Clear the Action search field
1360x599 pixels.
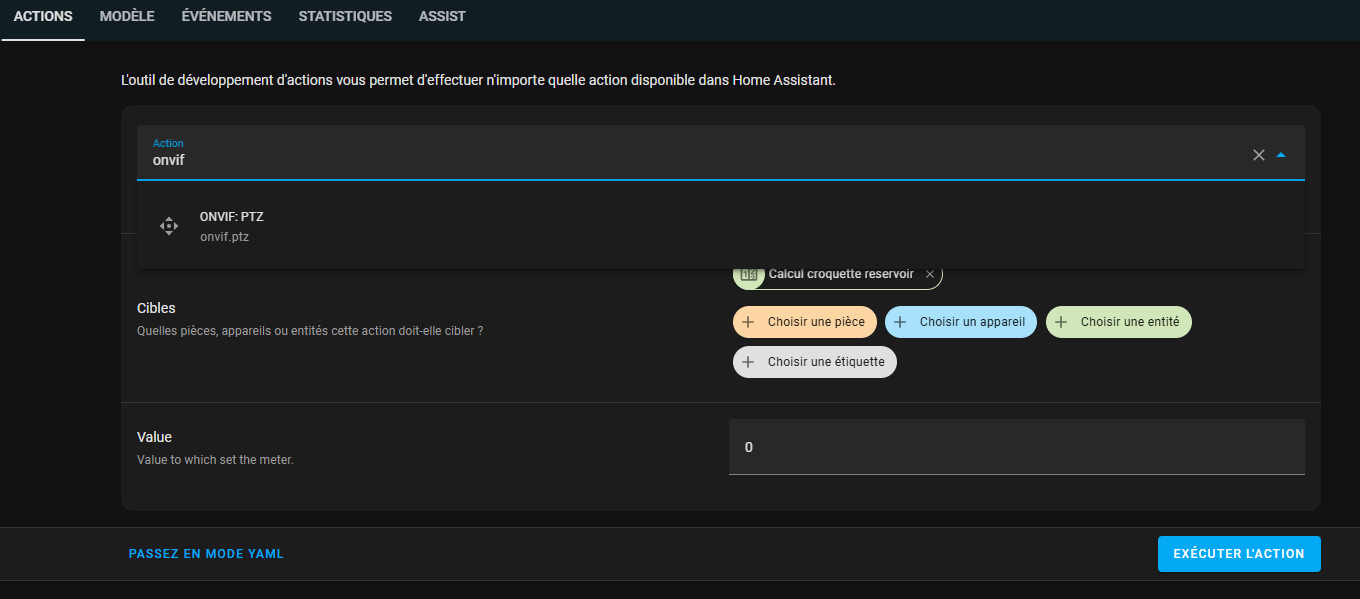tap(1259, 155)
